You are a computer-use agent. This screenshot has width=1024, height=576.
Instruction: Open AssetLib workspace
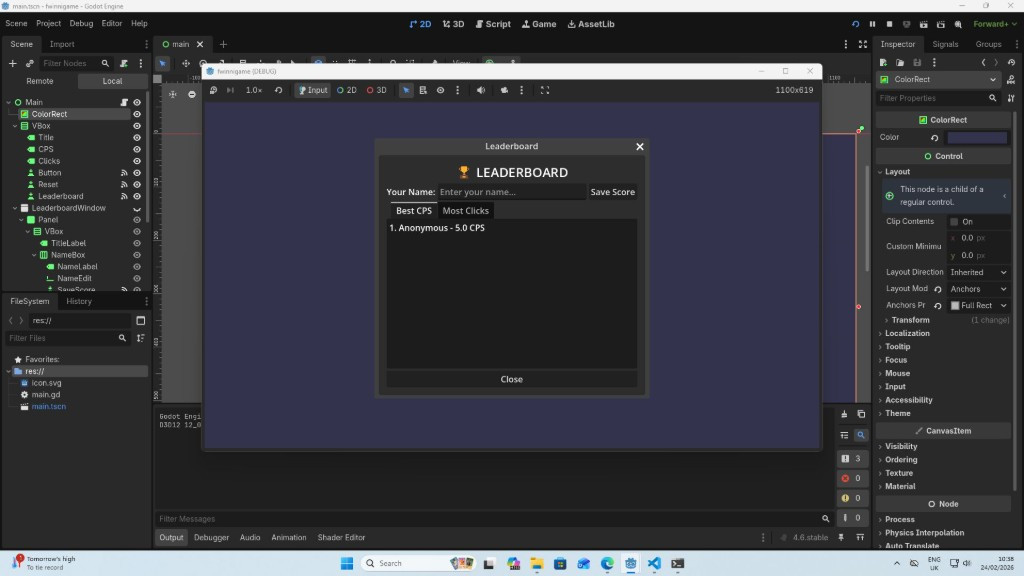click(590, 24)
